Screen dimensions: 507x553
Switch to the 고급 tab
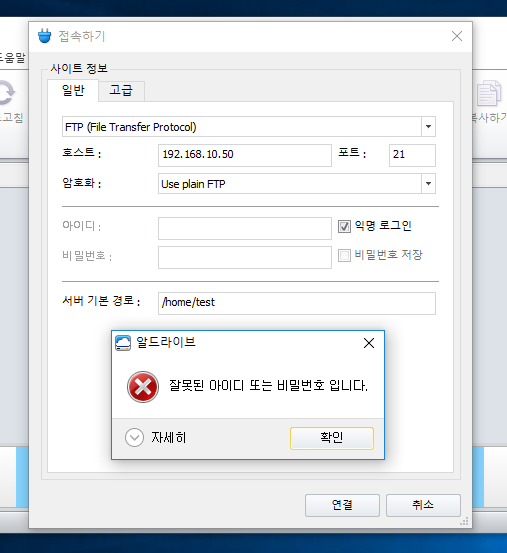click(x=121, y=90)
